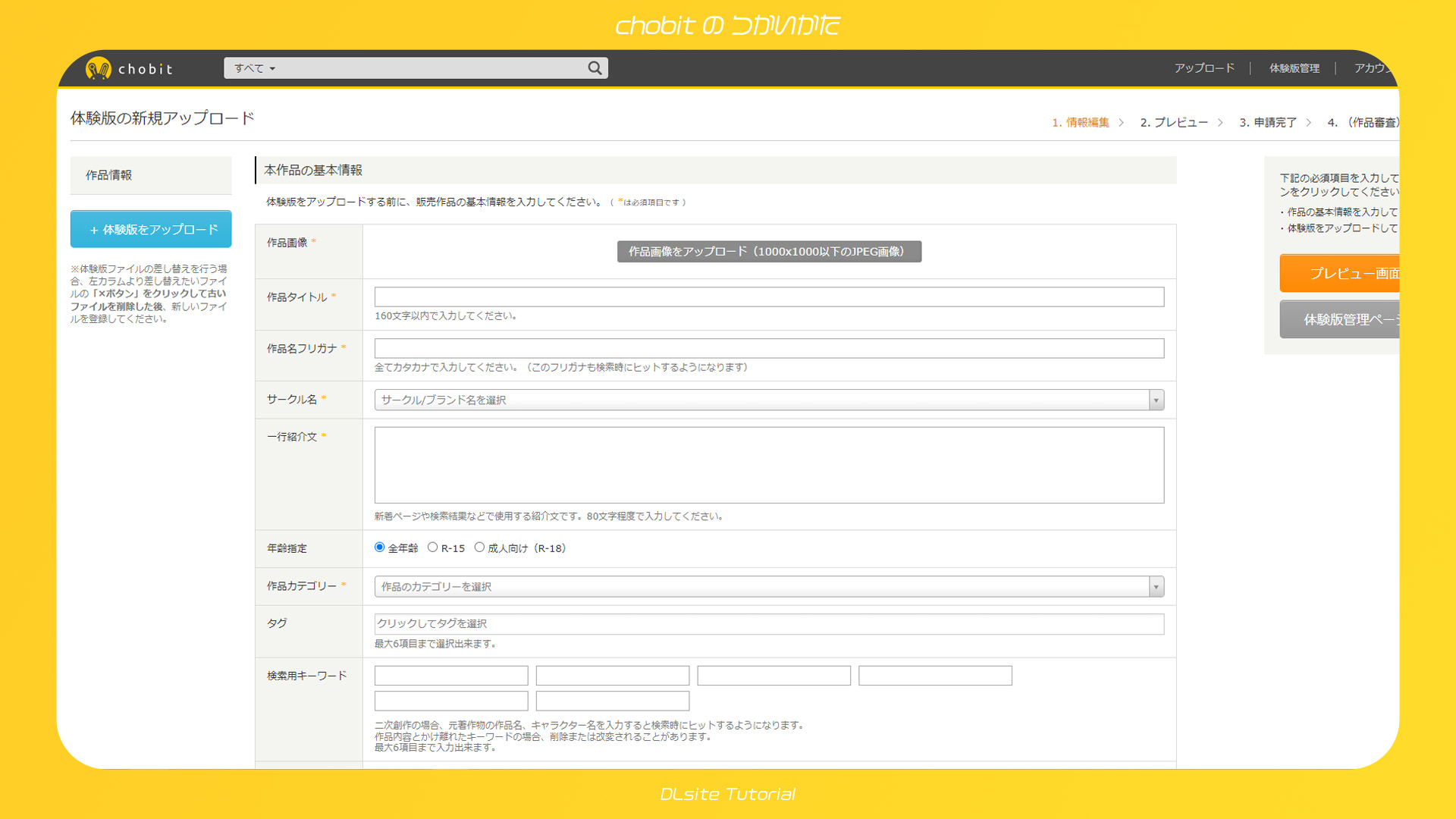Click the 160文字以内で入力してください hint

(x=446, y=316)
